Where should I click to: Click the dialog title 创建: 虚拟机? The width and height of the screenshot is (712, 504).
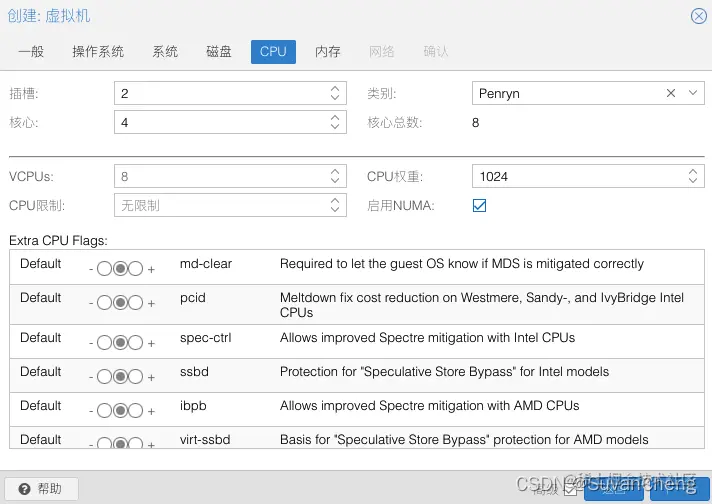click(x=49, y=16)
